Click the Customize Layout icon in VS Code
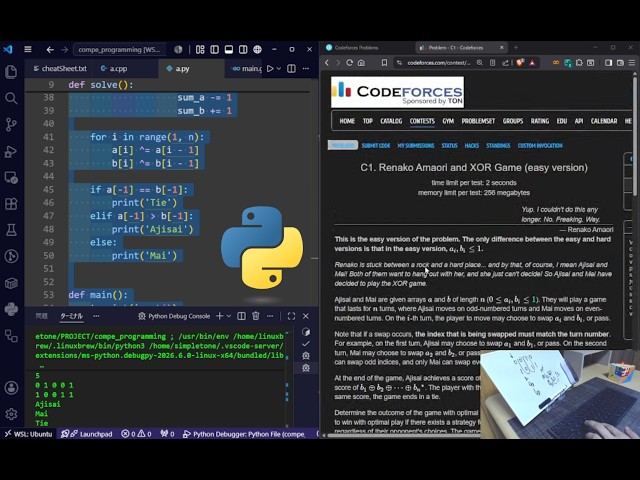Image resolution: width=640 pixels, height=480 pixels. (200, 49)
